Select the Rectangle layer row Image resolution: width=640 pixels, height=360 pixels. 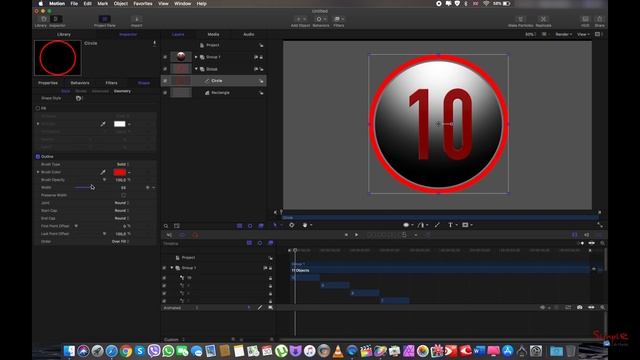[213, 93]
